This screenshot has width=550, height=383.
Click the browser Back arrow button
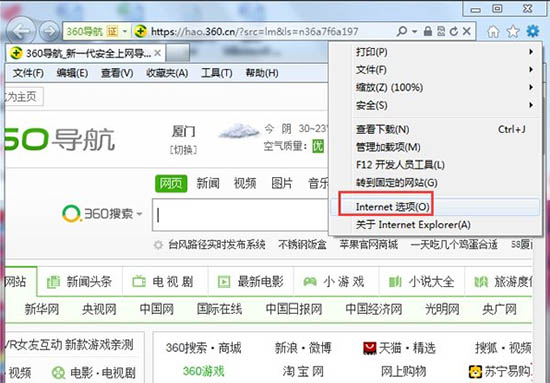click(x=21, y=31)
